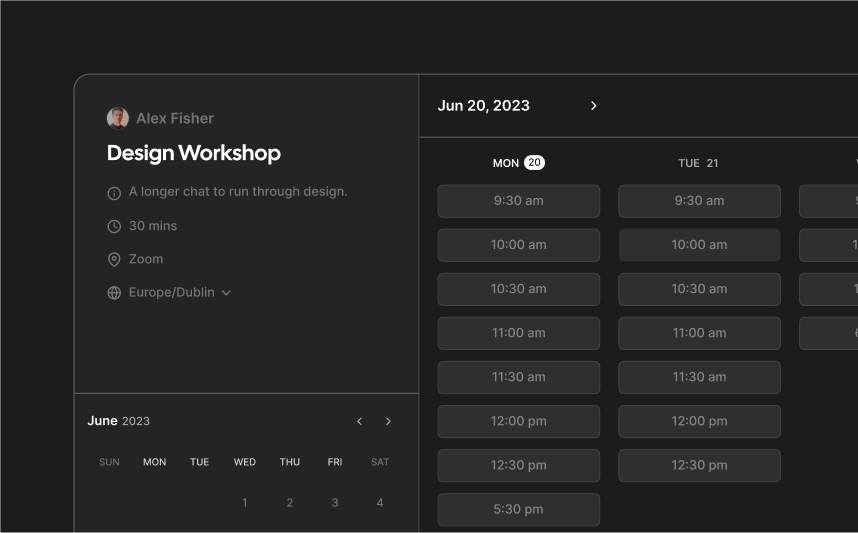Click Alex Fisher's profile avatar
Viewport: 858px width, 533px height.
118,118
